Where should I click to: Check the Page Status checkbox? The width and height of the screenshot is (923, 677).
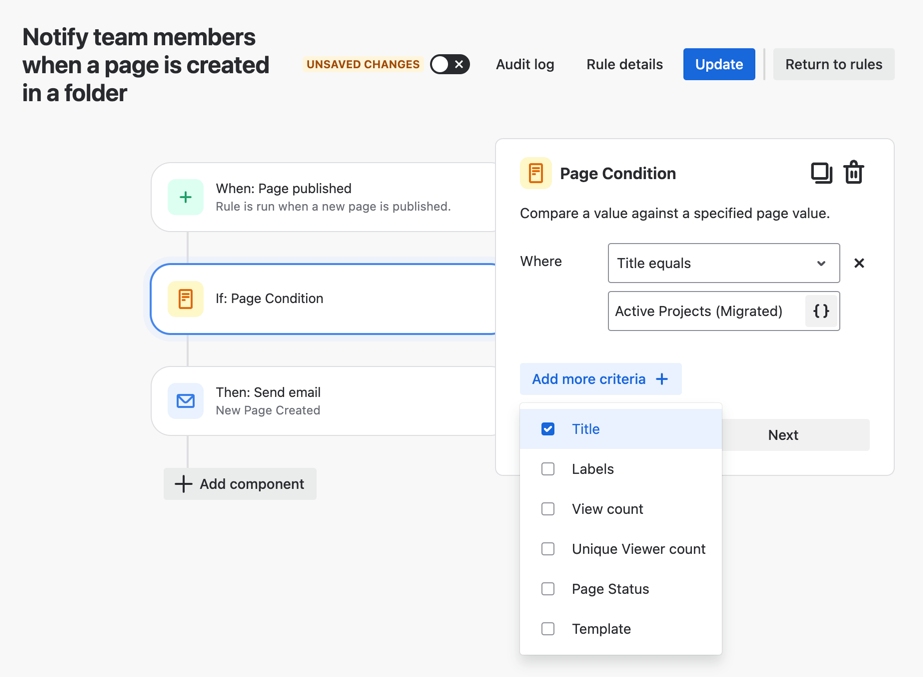(547, 589)
